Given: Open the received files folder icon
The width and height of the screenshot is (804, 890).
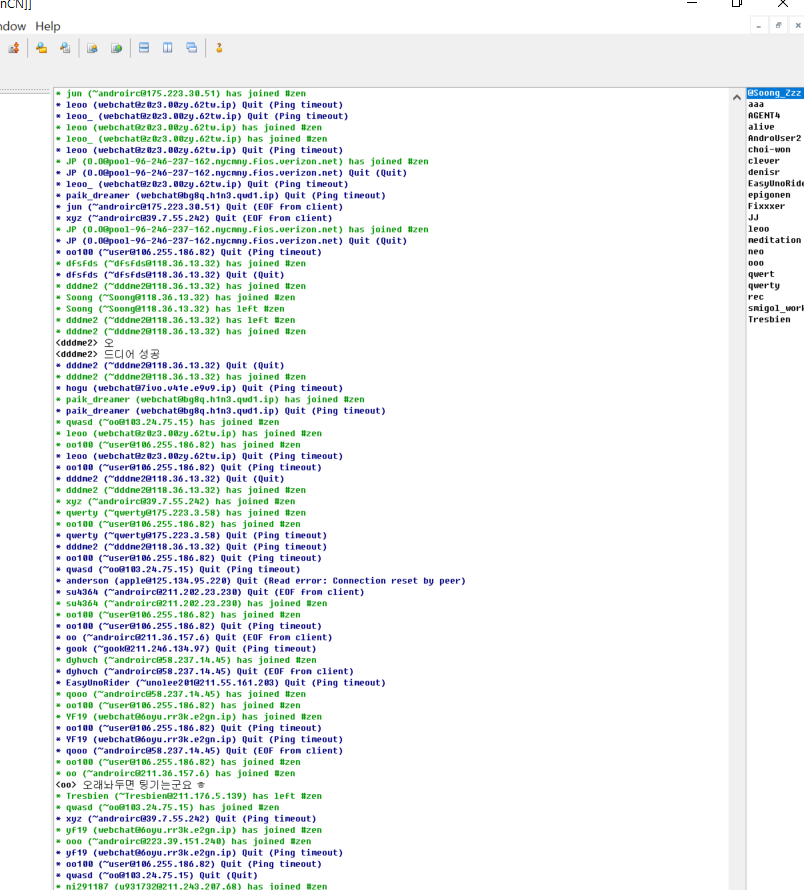Looking at the screenshot, I should tap(41, 48).
